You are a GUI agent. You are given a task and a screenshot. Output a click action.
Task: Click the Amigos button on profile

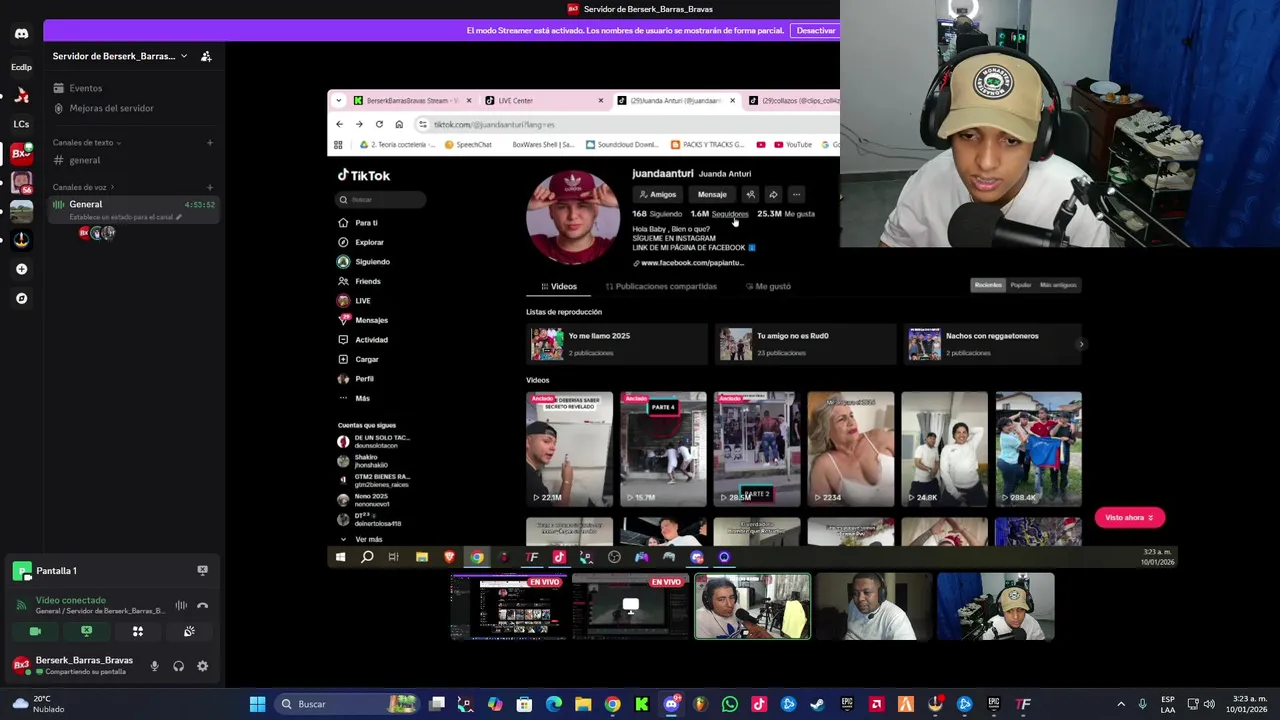click(x=658, y=194)
